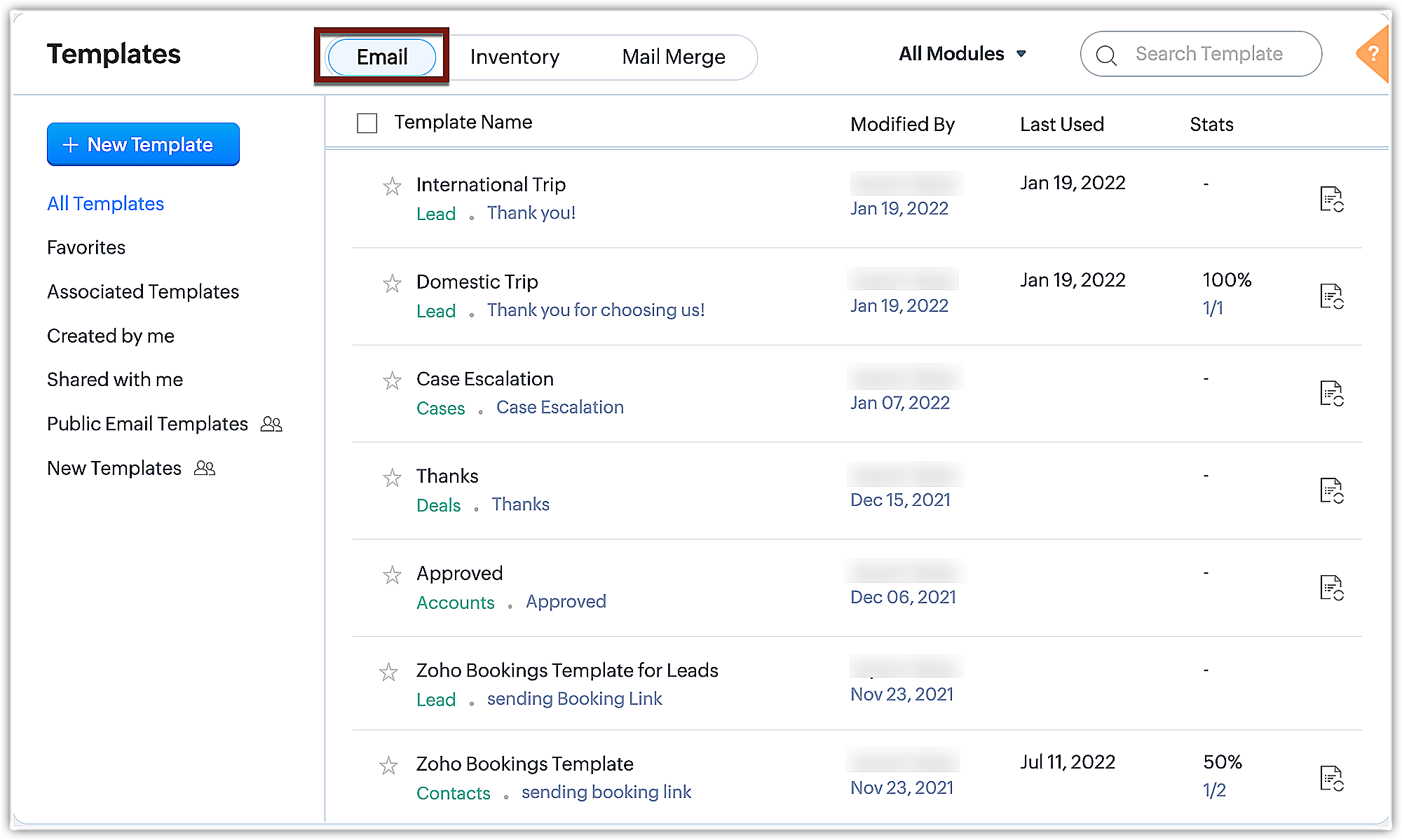Image resolution: width=1402 pixels, height=840 pixels.
Task: Select Public Email Templates folder
Action: tap(147, 424)
